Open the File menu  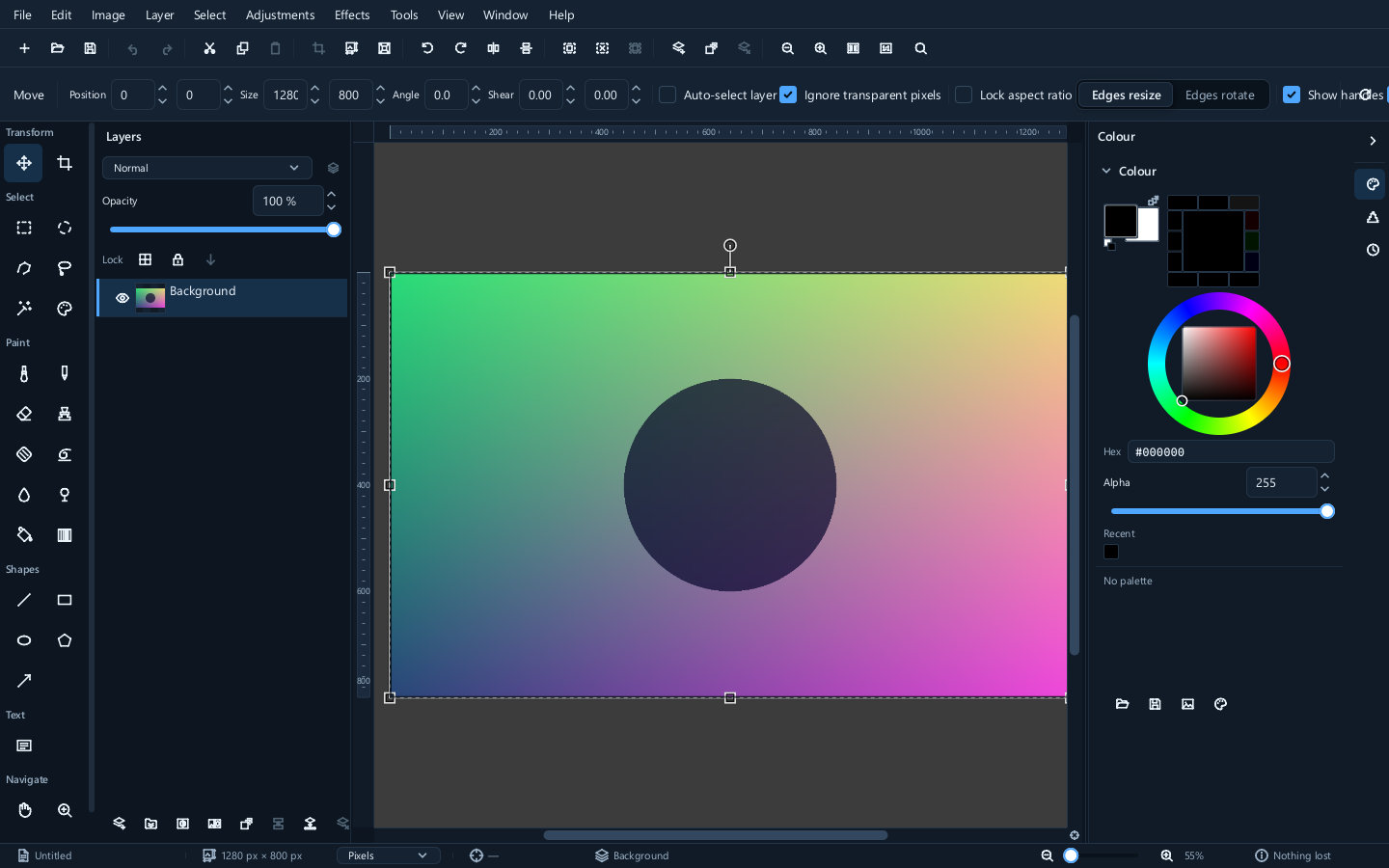(x=22, y=14)
